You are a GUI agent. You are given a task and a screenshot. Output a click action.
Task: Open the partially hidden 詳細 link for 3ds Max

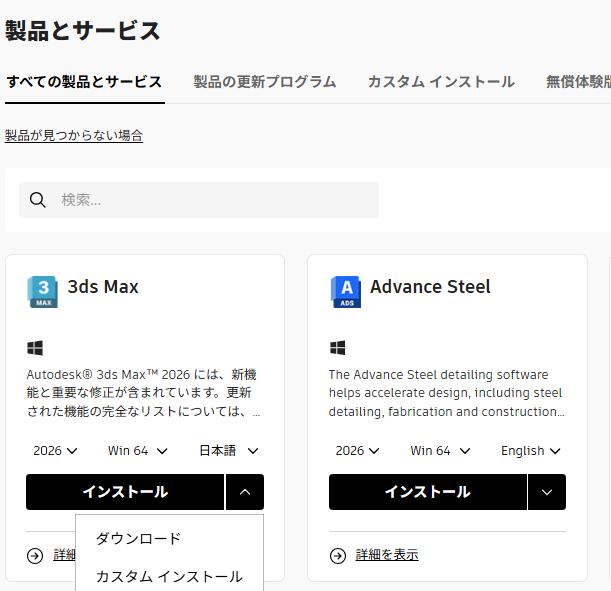(x=64, y=555)
